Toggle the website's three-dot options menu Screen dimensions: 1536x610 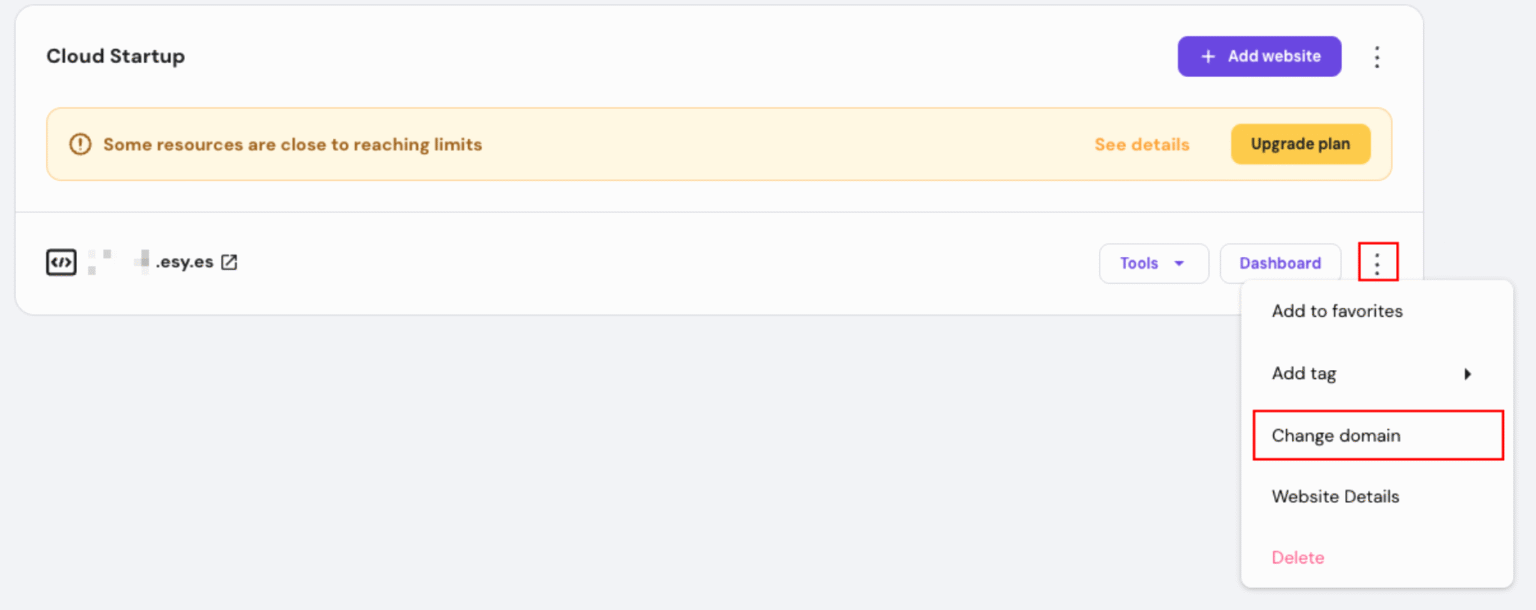click(1377, 263)
